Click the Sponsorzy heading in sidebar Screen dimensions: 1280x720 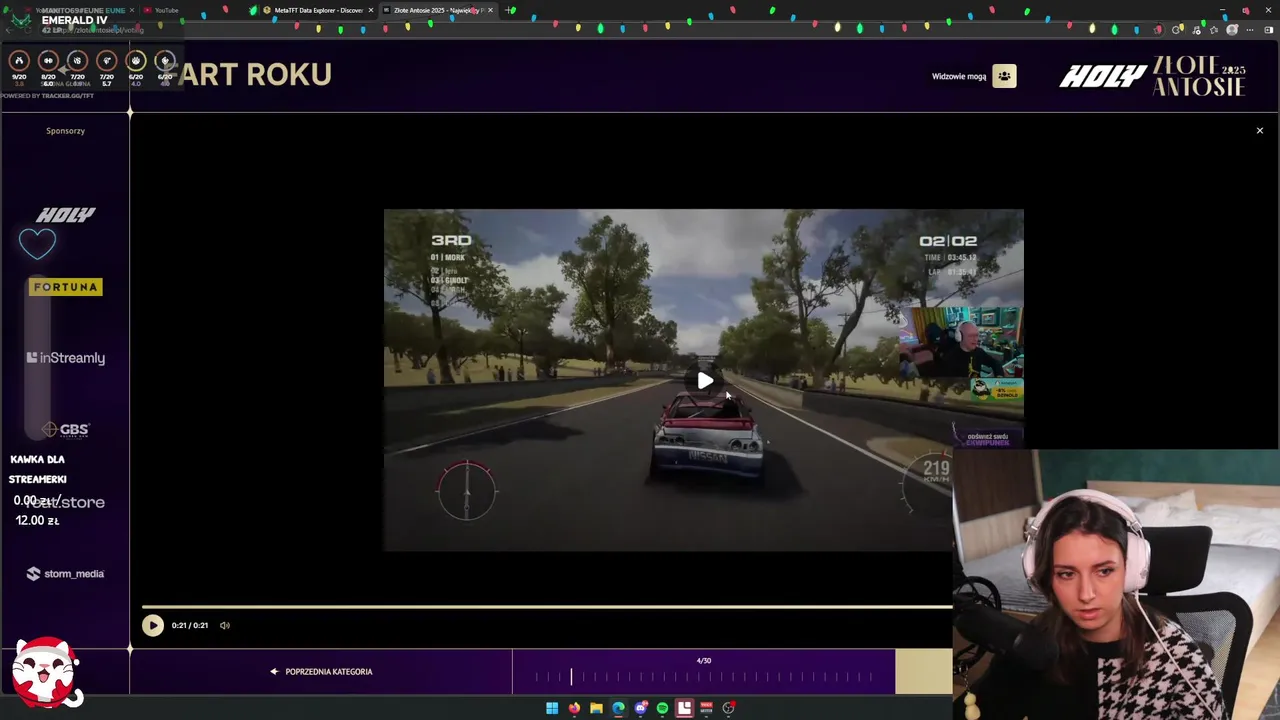65,131
